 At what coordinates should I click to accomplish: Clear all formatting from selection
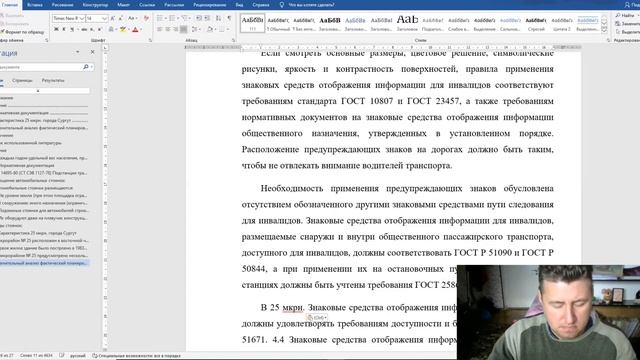pos(146,18)
